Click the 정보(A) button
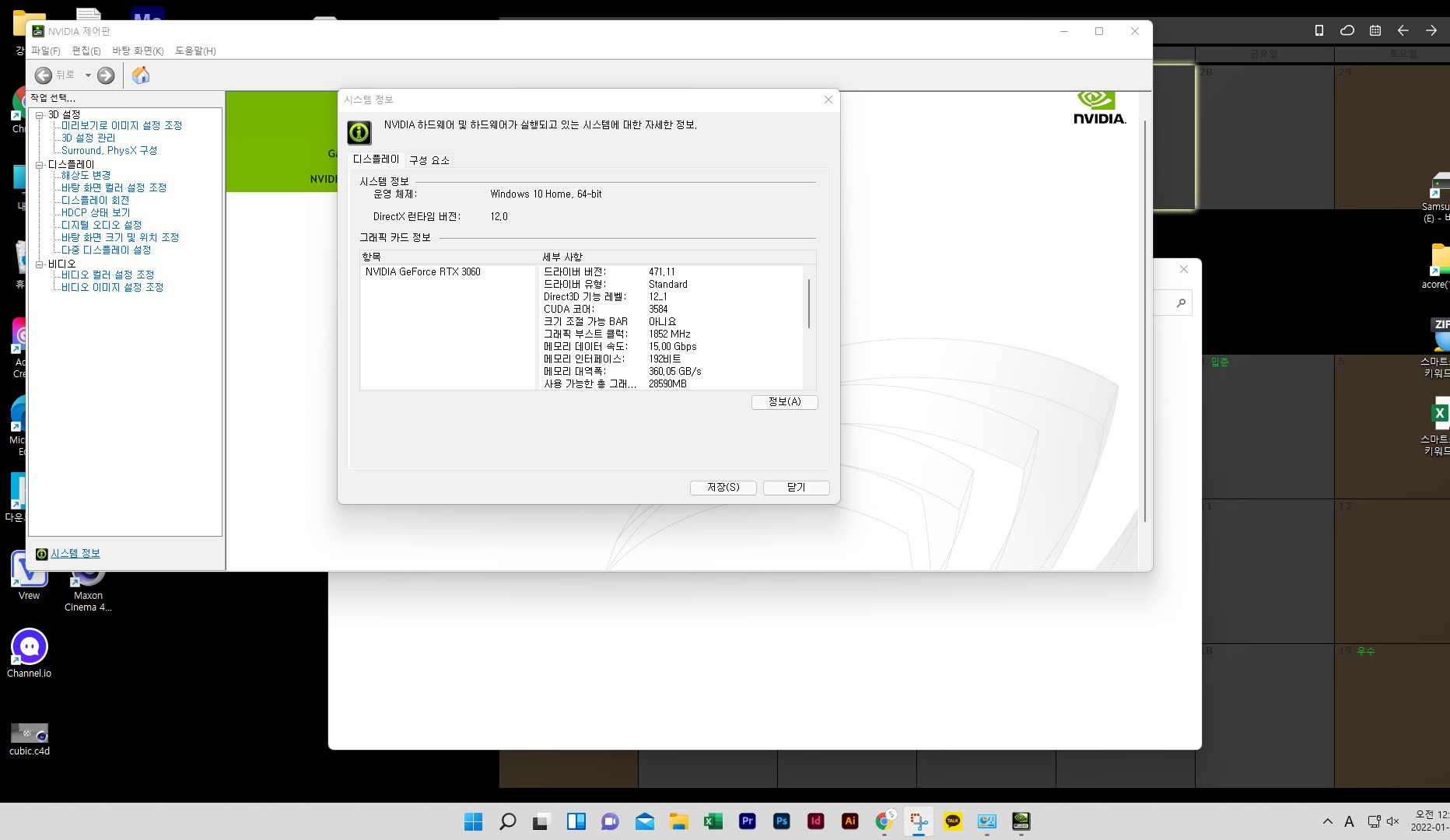Screen dimensions: 1450x840 (784, 402)
